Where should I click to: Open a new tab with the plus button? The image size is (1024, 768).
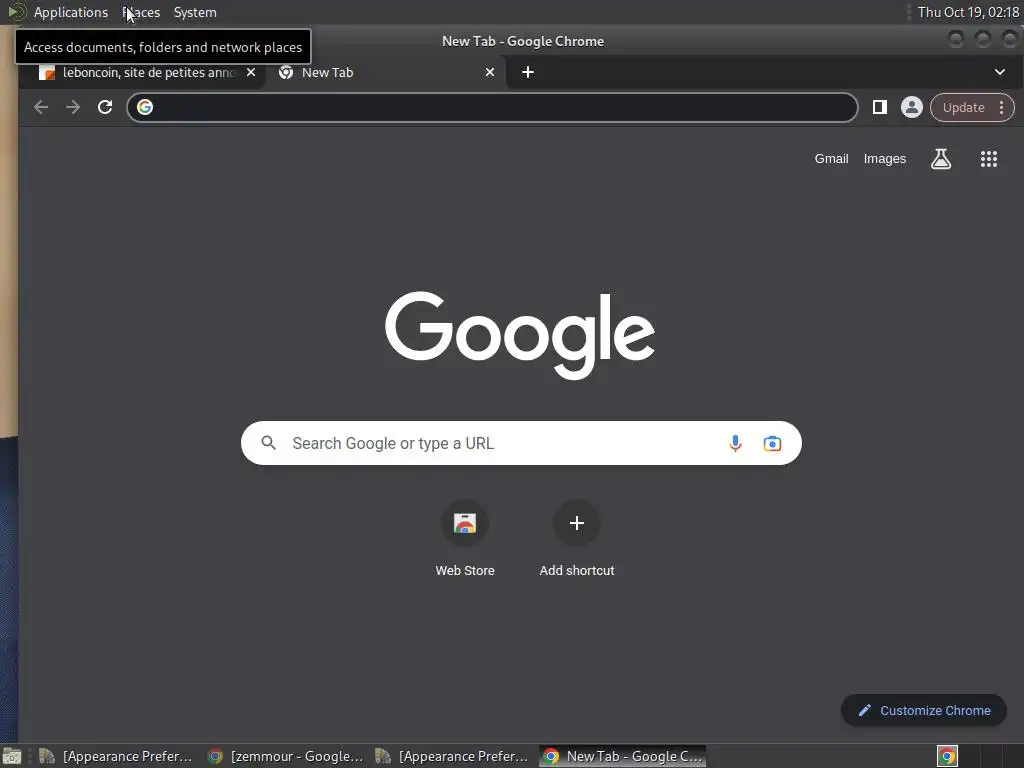(528, 72)
